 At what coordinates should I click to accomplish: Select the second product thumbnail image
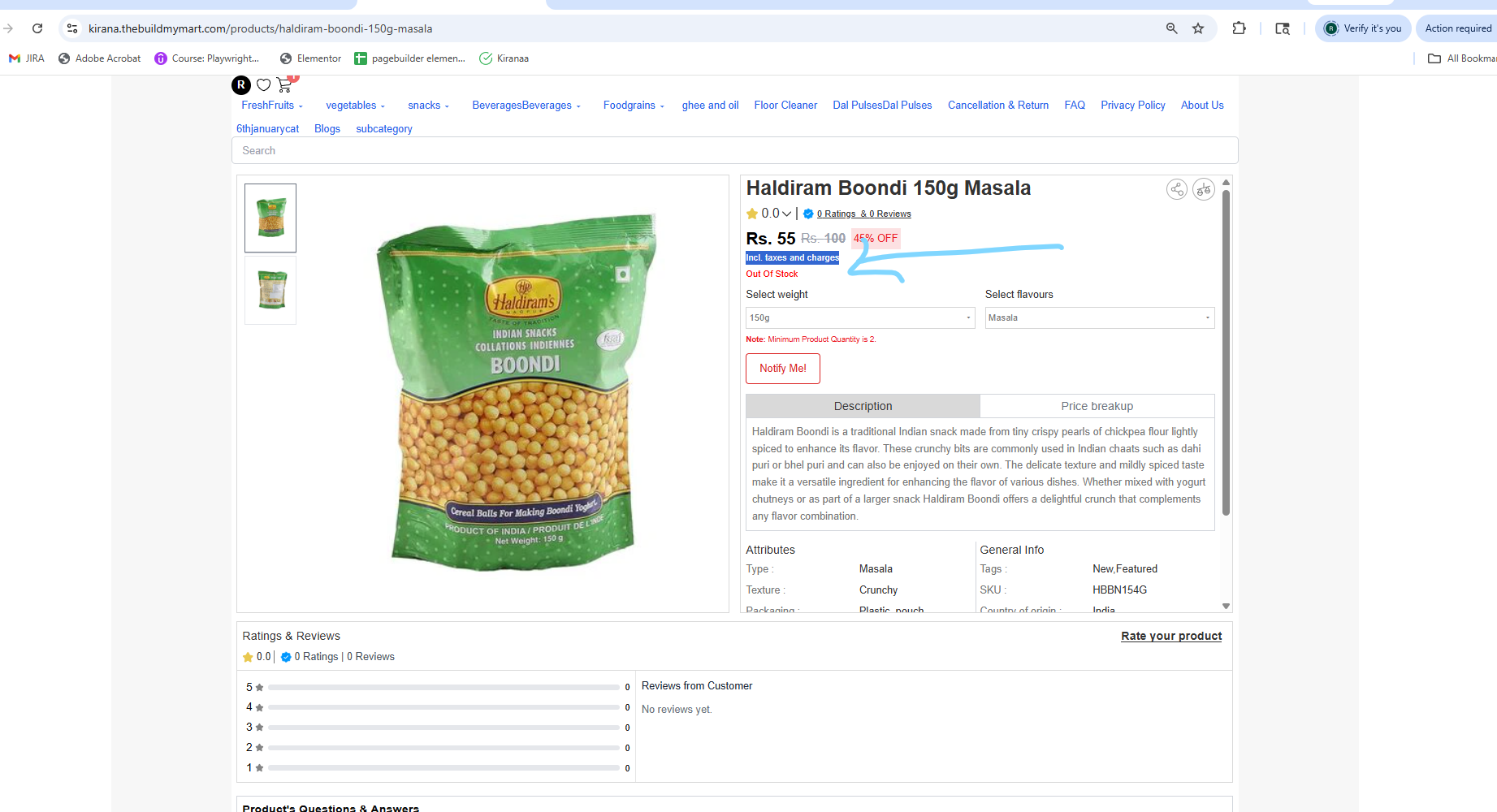click(x=270, y=291)
